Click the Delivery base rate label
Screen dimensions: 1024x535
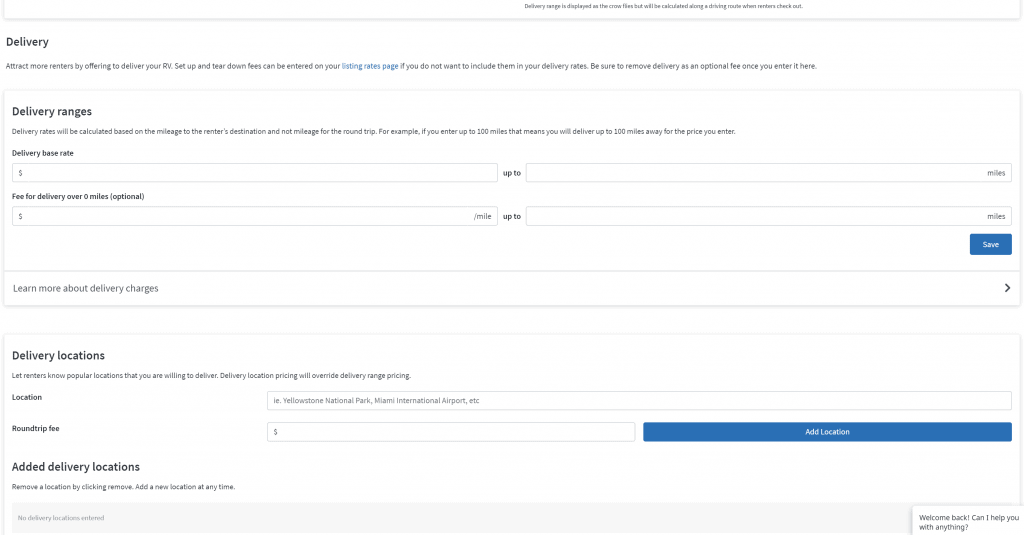tap(42, 153)
